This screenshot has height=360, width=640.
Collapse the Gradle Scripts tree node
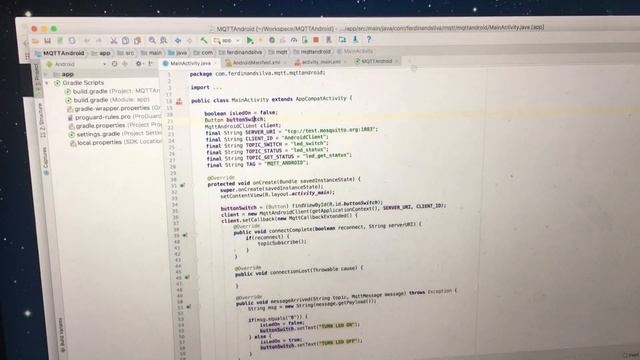tap(47, 82)
